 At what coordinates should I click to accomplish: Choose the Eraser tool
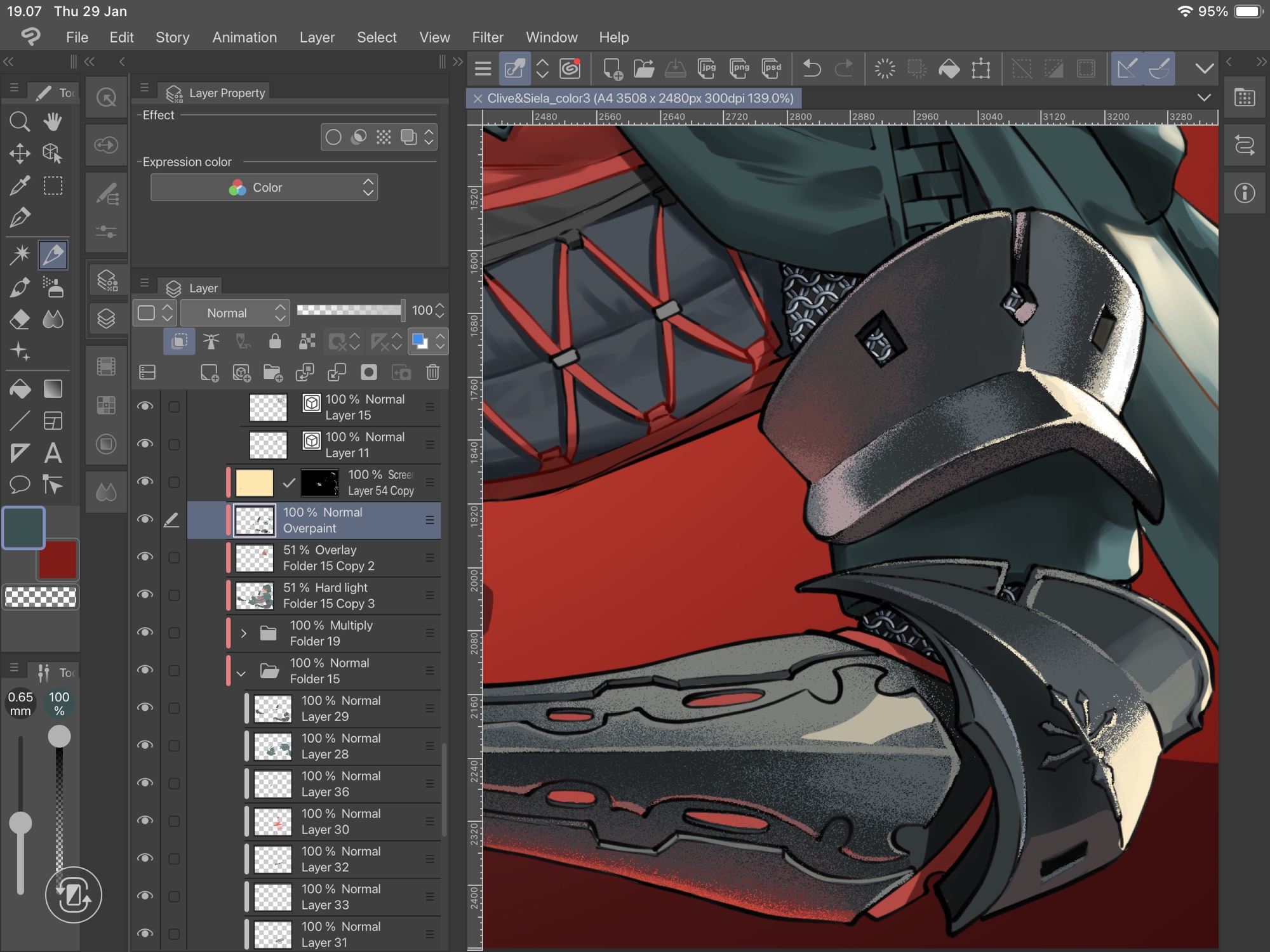(x=19, y=319)
